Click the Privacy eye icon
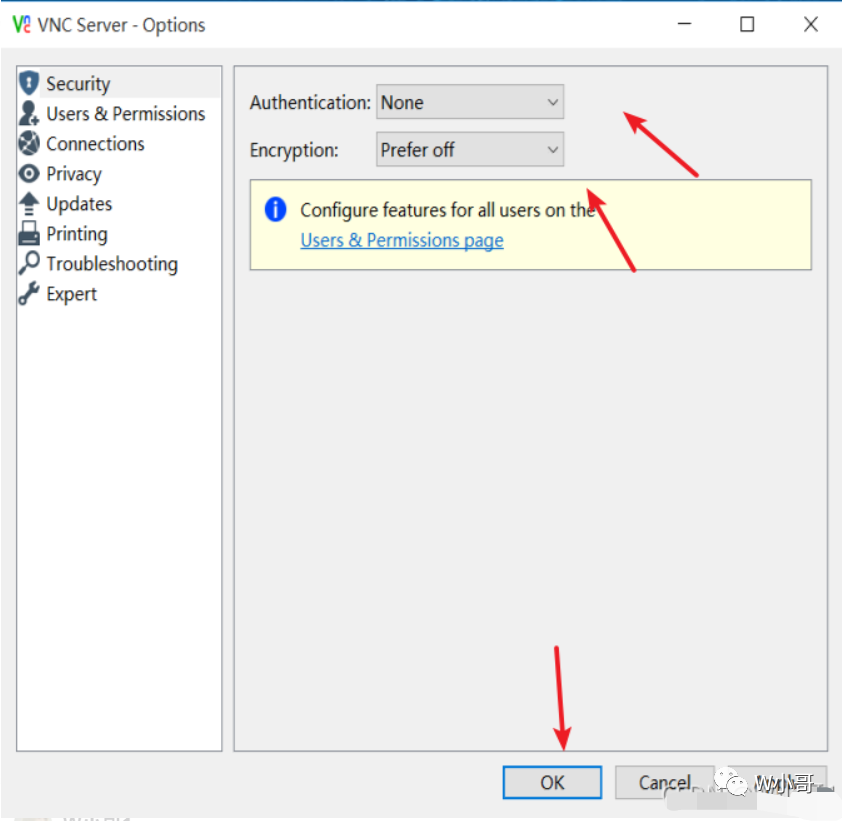The image size is (842, 821). pyautogui.click(x=29, y=173)
